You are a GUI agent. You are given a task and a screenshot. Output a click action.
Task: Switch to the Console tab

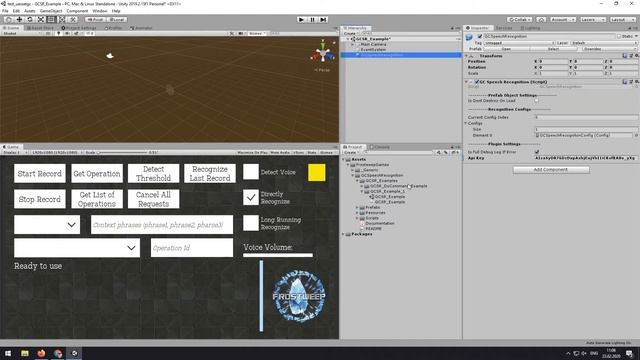[380, 147]
